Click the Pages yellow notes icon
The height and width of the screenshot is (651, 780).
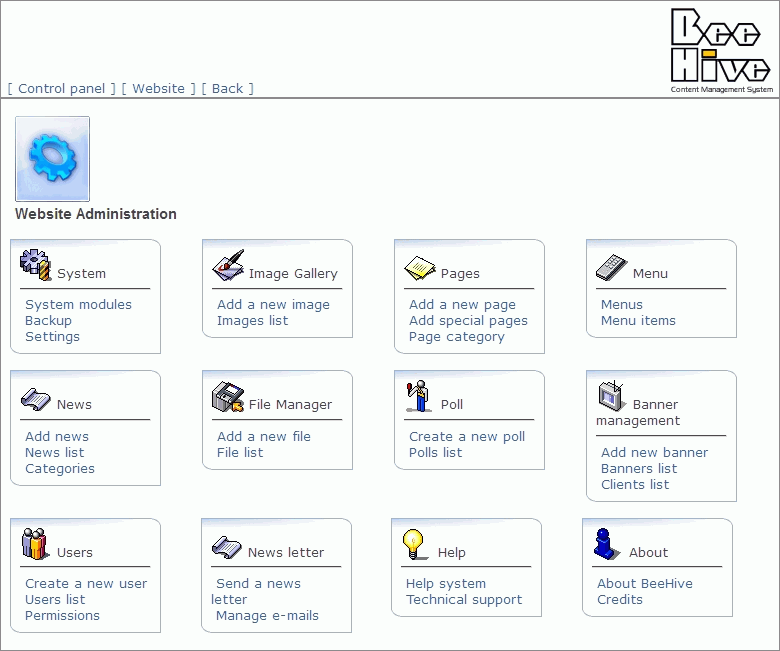[420, 267]
